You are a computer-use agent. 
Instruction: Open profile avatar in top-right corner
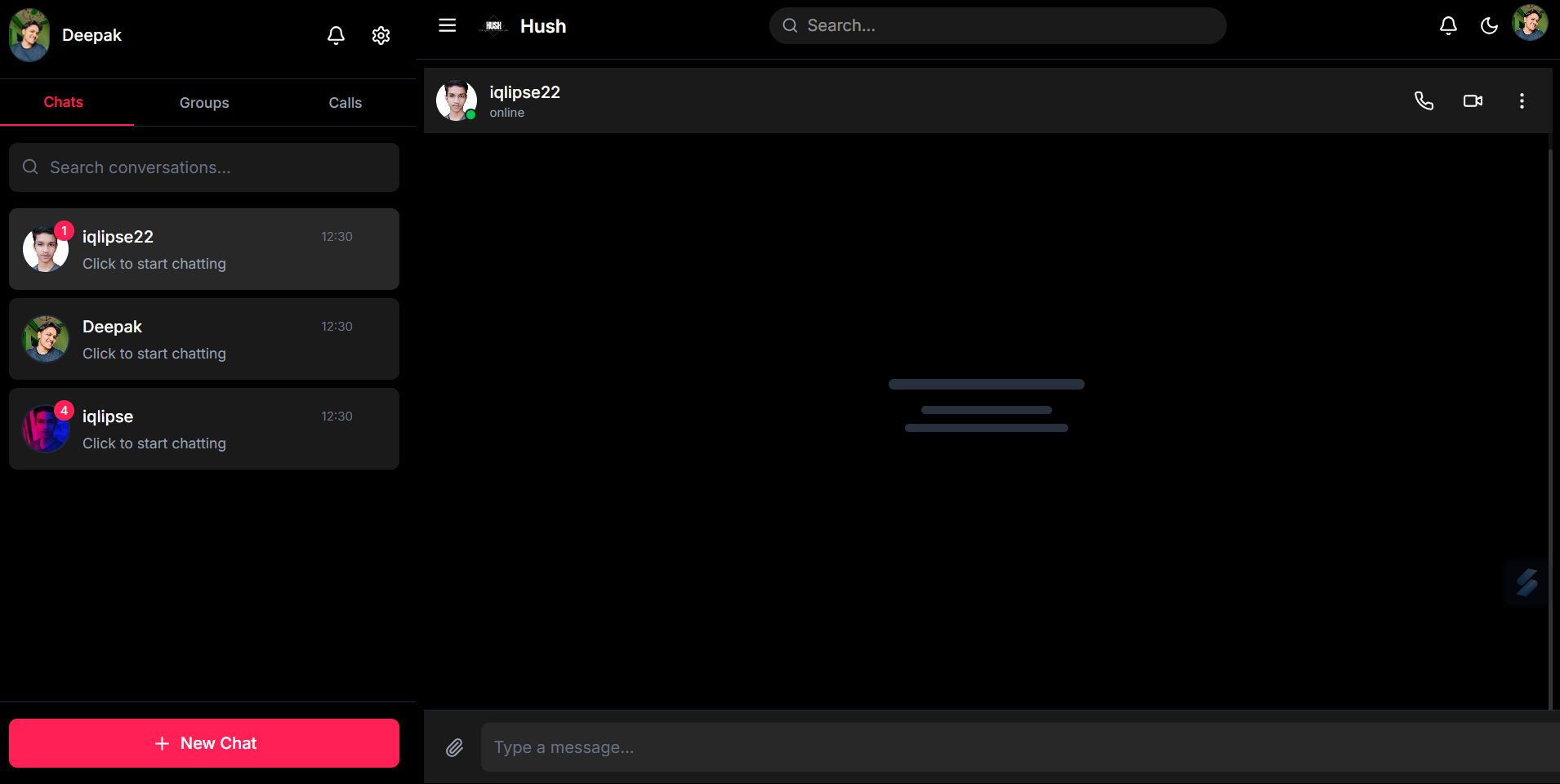[x=1530, y=23]
